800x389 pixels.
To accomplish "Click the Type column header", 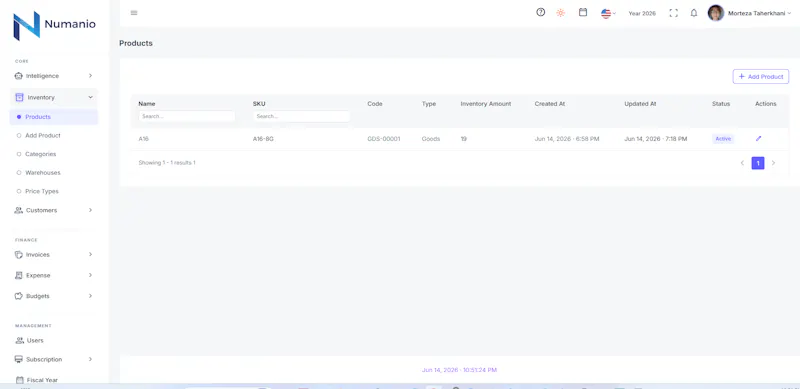I will [429, 104].
